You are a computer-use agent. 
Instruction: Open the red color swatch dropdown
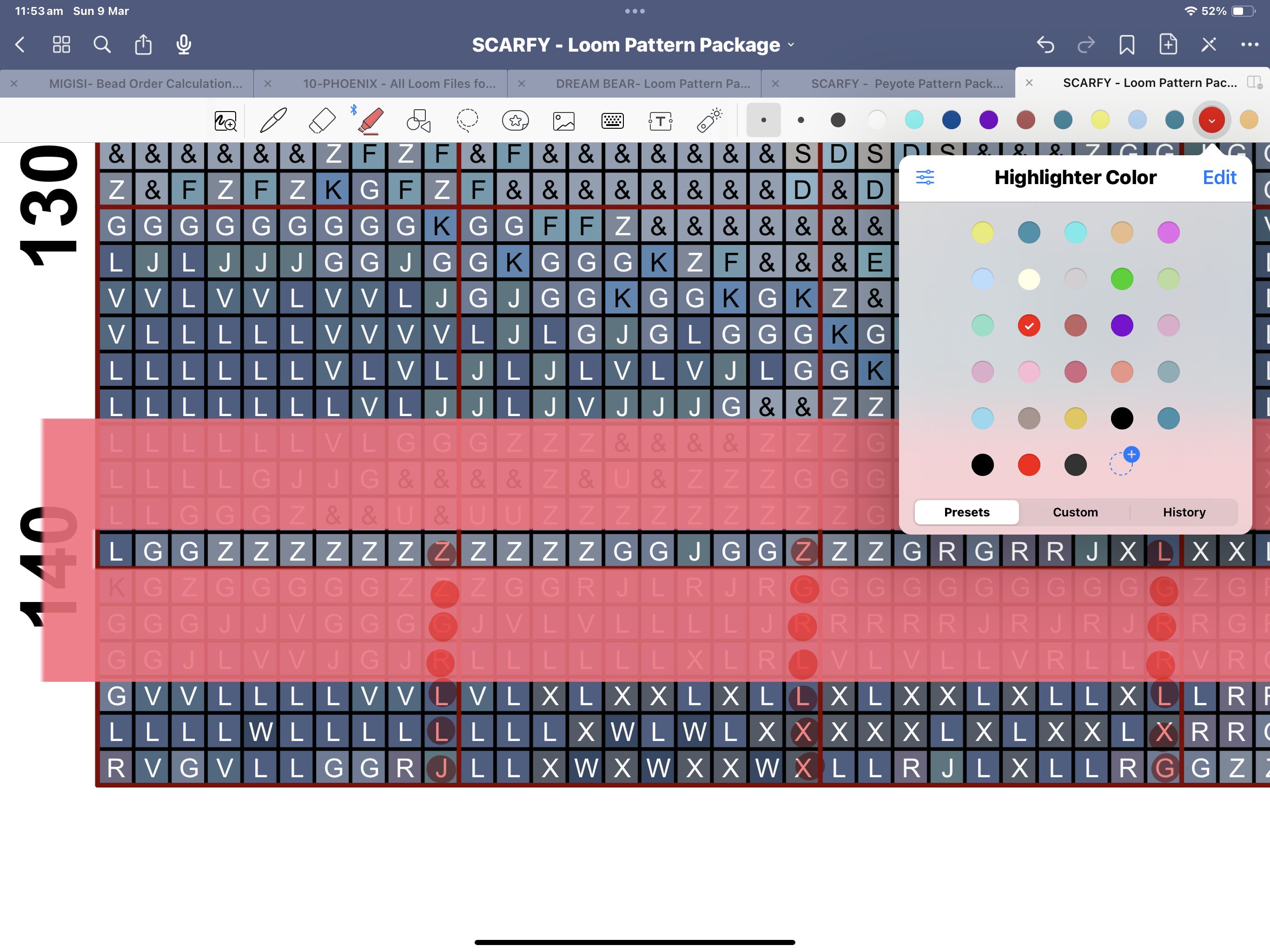coord(1211,120)
